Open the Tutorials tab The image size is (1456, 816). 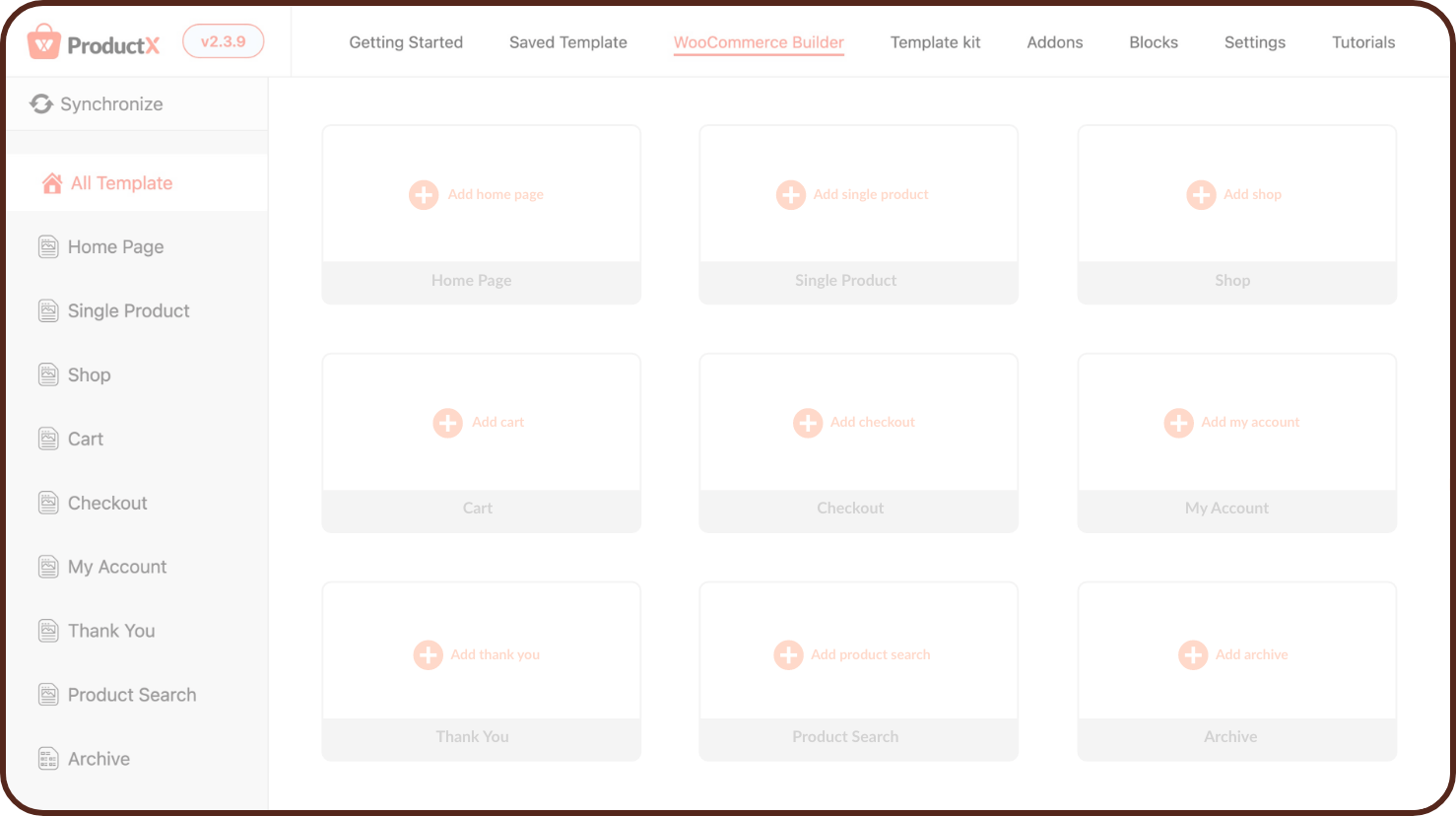point(1363,42)
